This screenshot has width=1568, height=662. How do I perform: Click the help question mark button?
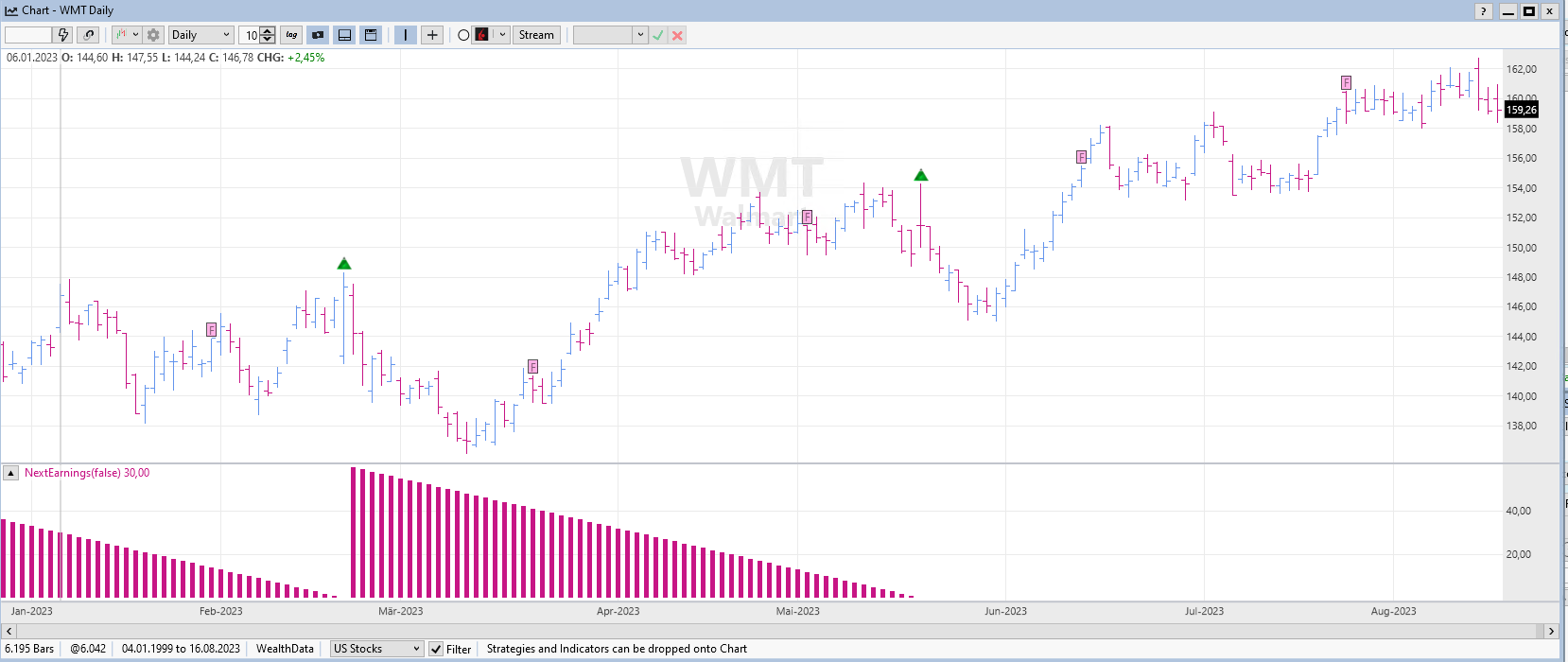(1484, 11)
